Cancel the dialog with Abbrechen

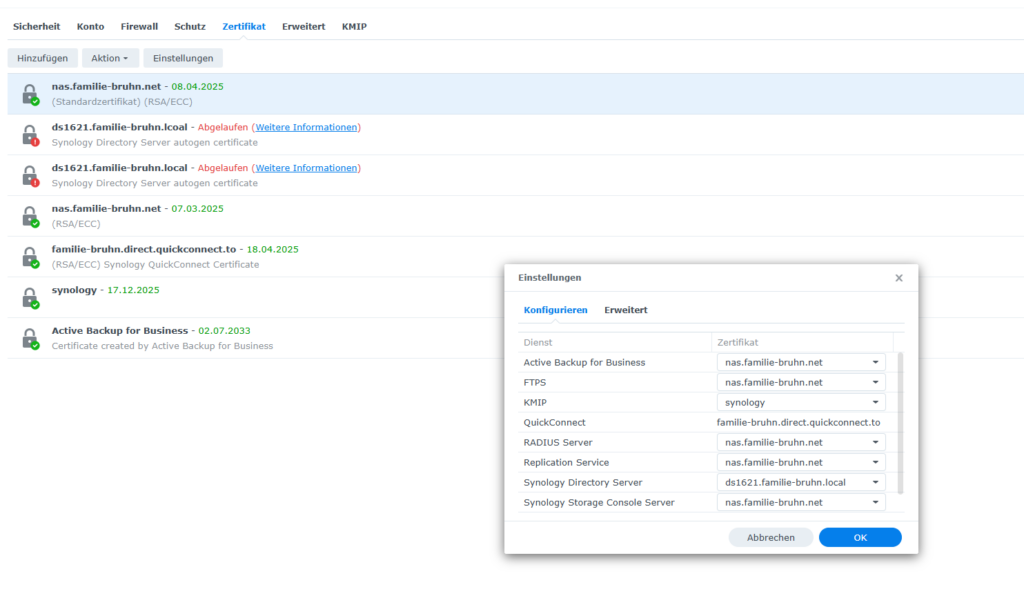coord(770,537)
